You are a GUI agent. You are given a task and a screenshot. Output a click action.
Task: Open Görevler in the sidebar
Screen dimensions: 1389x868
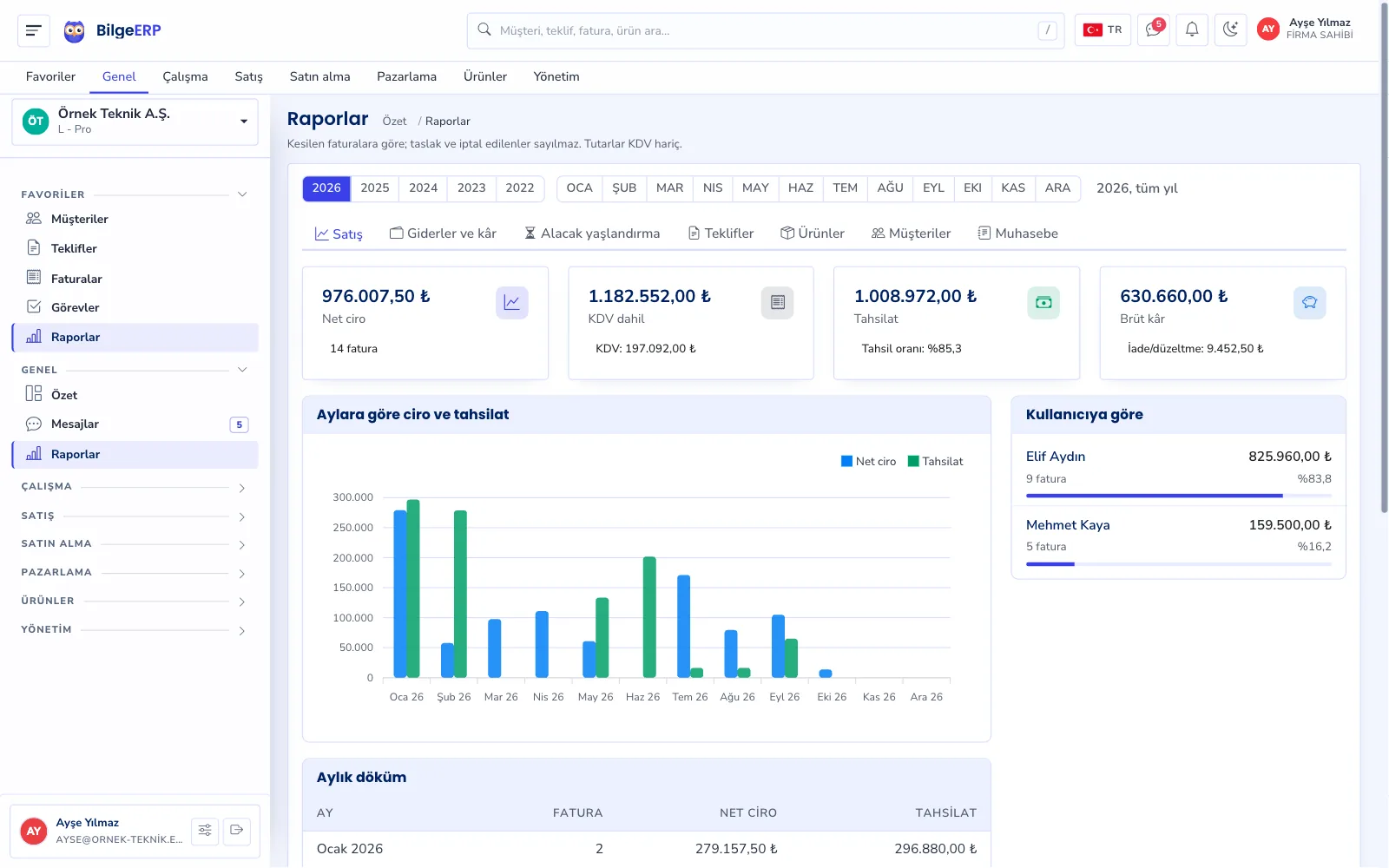click(135, 307)
